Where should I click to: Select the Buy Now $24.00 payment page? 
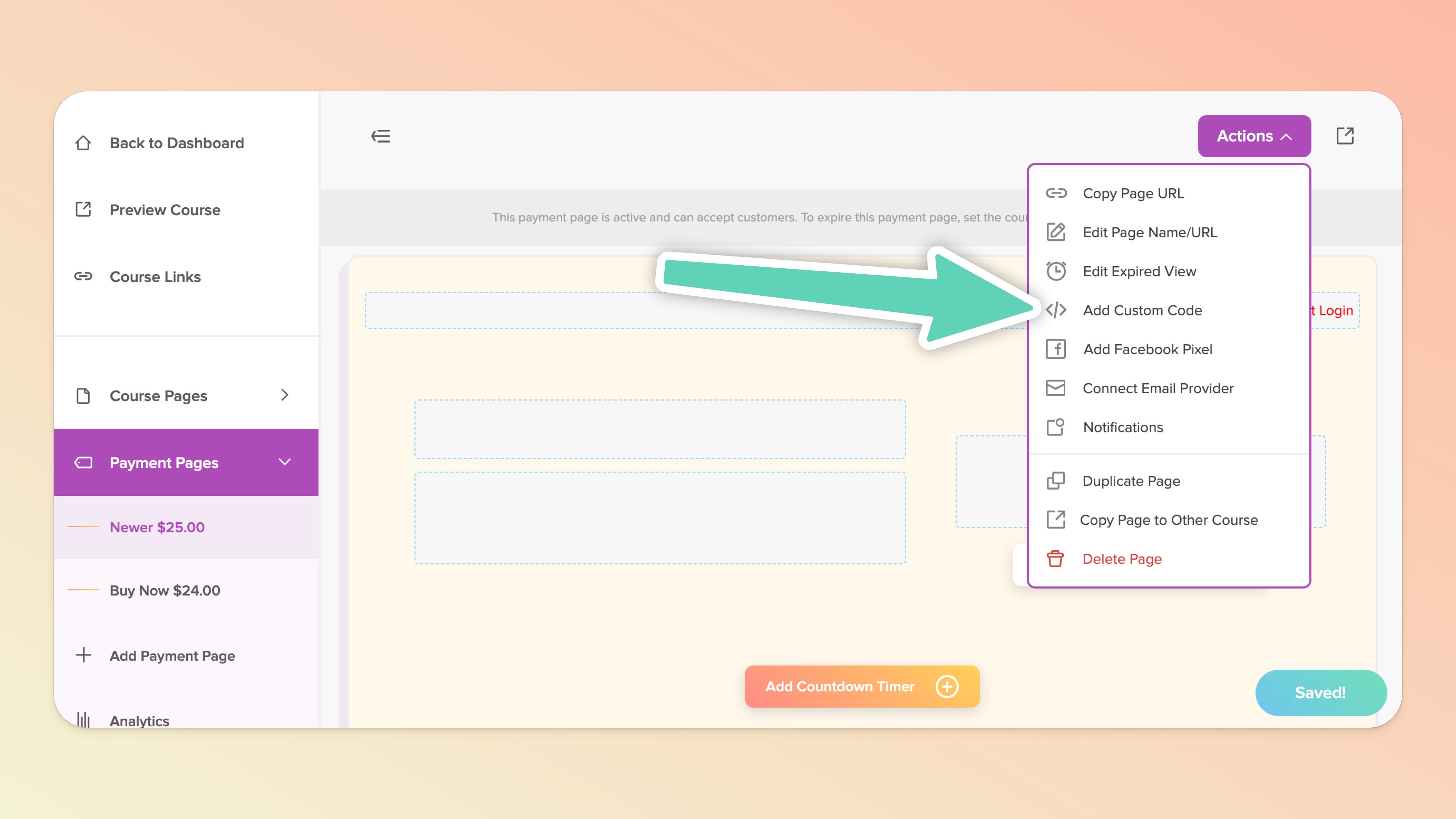[x=164, y=590]
